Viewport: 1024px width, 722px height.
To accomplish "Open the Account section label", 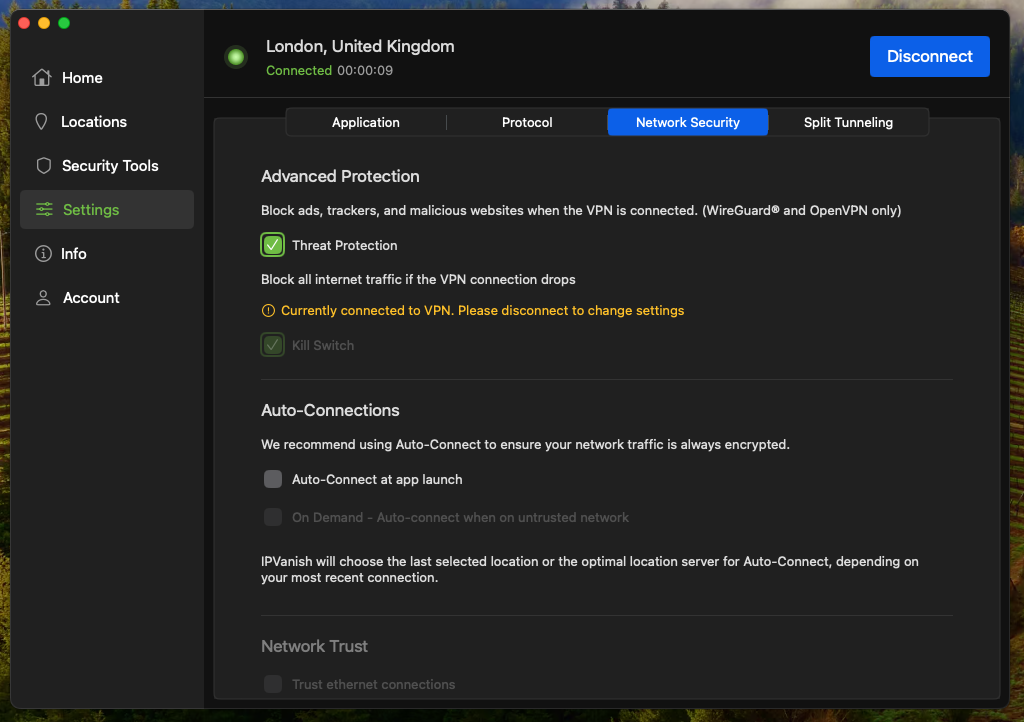I will coord(91,298).
